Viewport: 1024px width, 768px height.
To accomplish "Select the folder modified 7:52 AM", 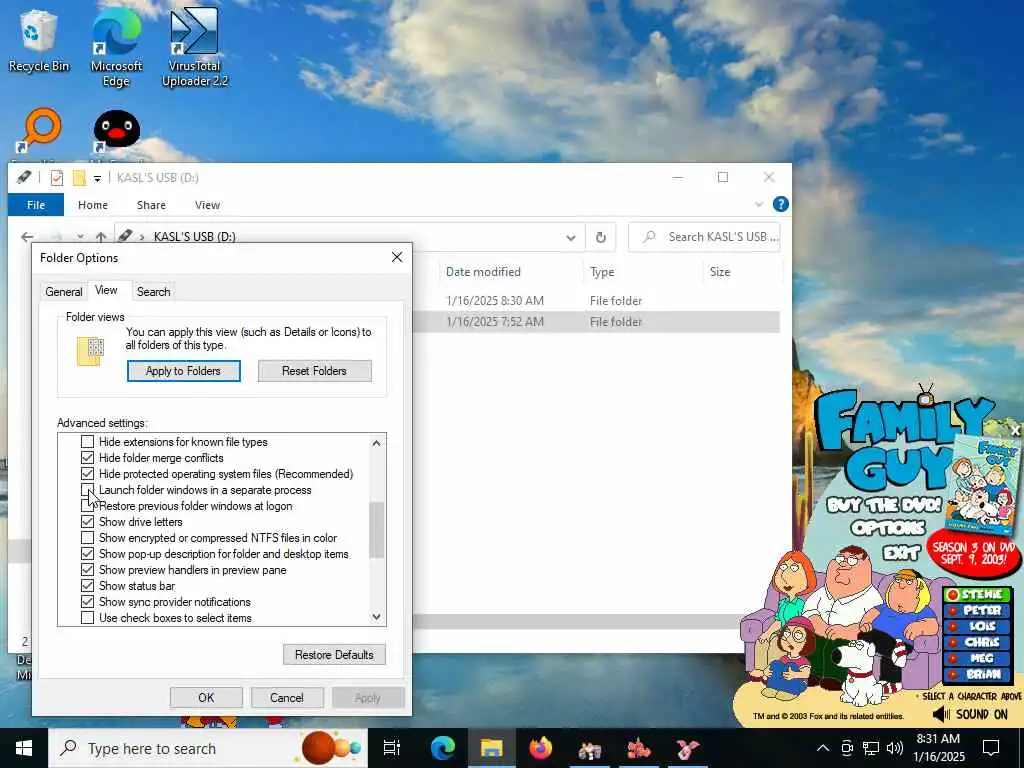I will (x=597, y=322).
